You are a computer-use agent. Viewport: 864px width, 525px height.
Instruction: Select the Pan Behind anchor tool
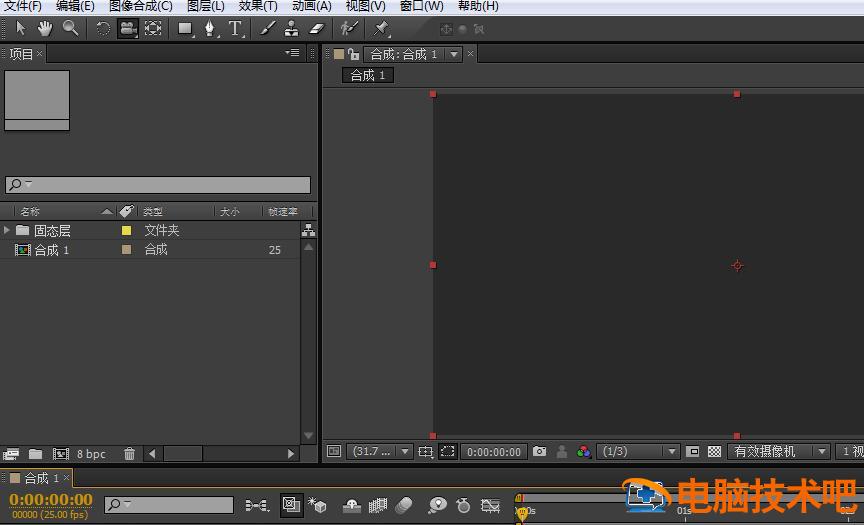click(153, 28)
